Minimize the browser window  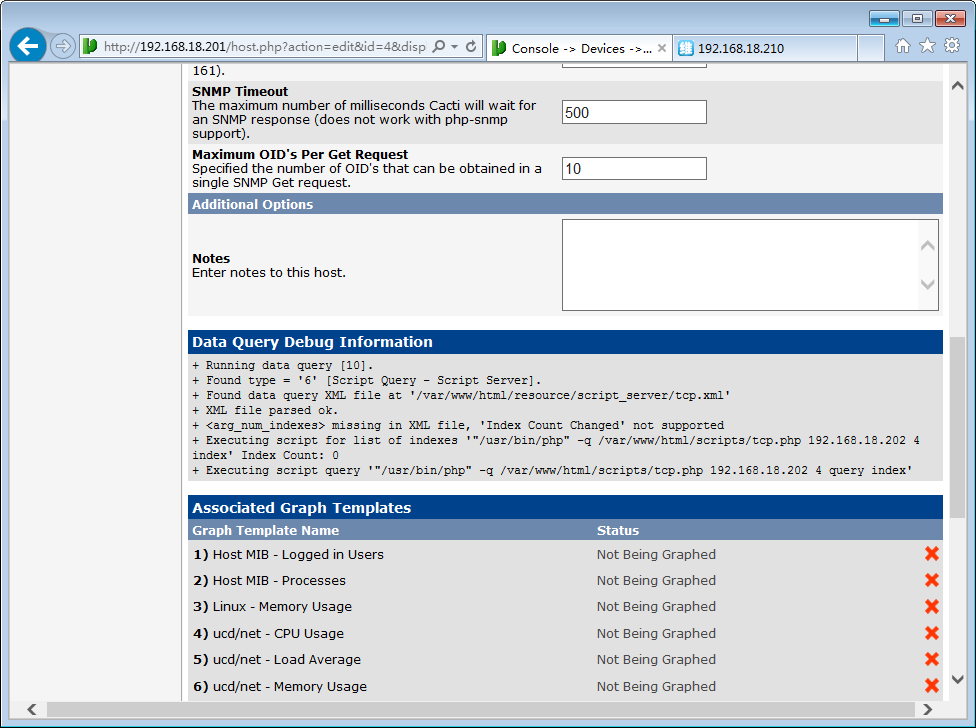[x=884, y=19]
